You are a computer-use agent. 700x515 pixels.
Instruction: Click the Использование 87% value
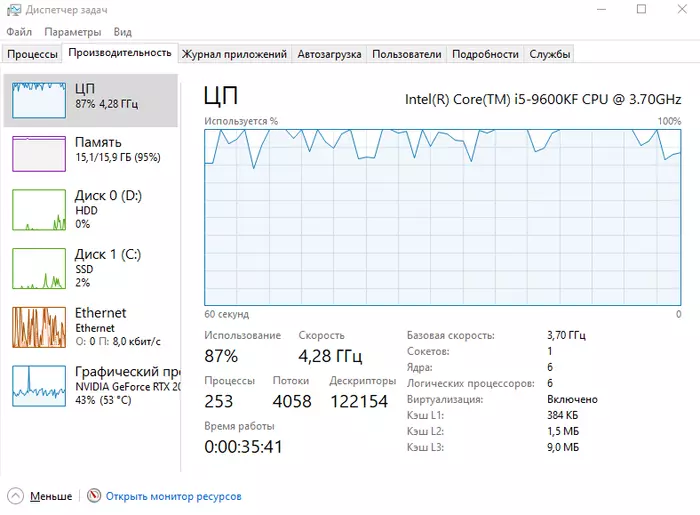[221, 356]
